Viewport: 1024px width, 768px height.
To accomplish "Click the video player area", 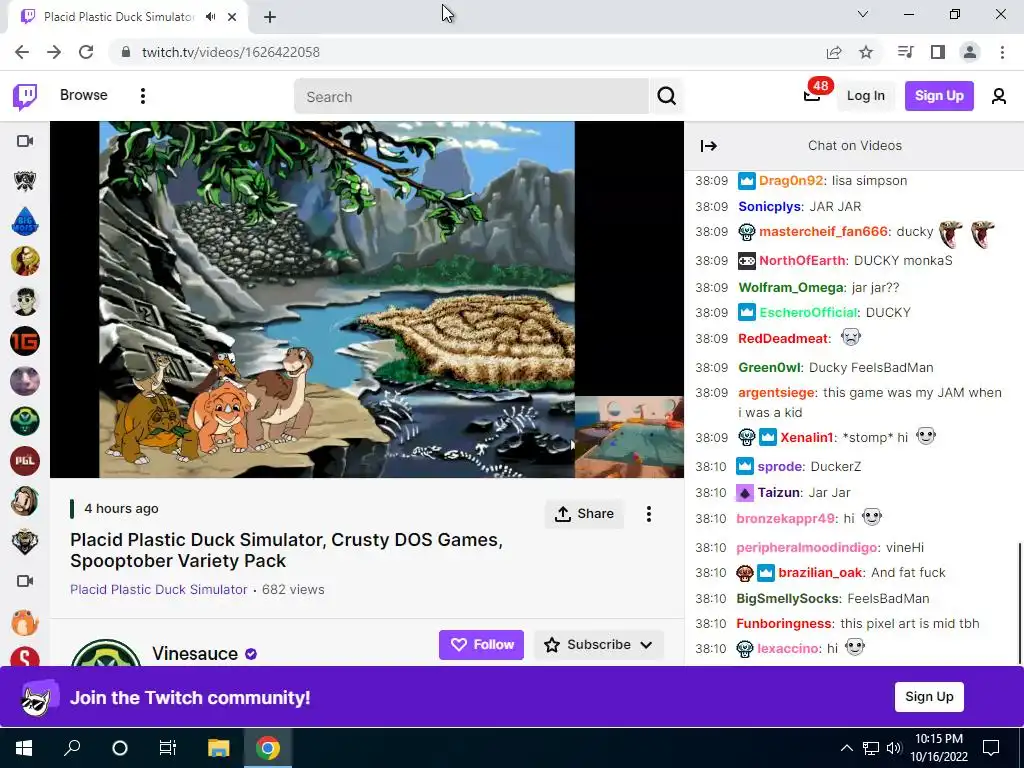I will [367, 300].
